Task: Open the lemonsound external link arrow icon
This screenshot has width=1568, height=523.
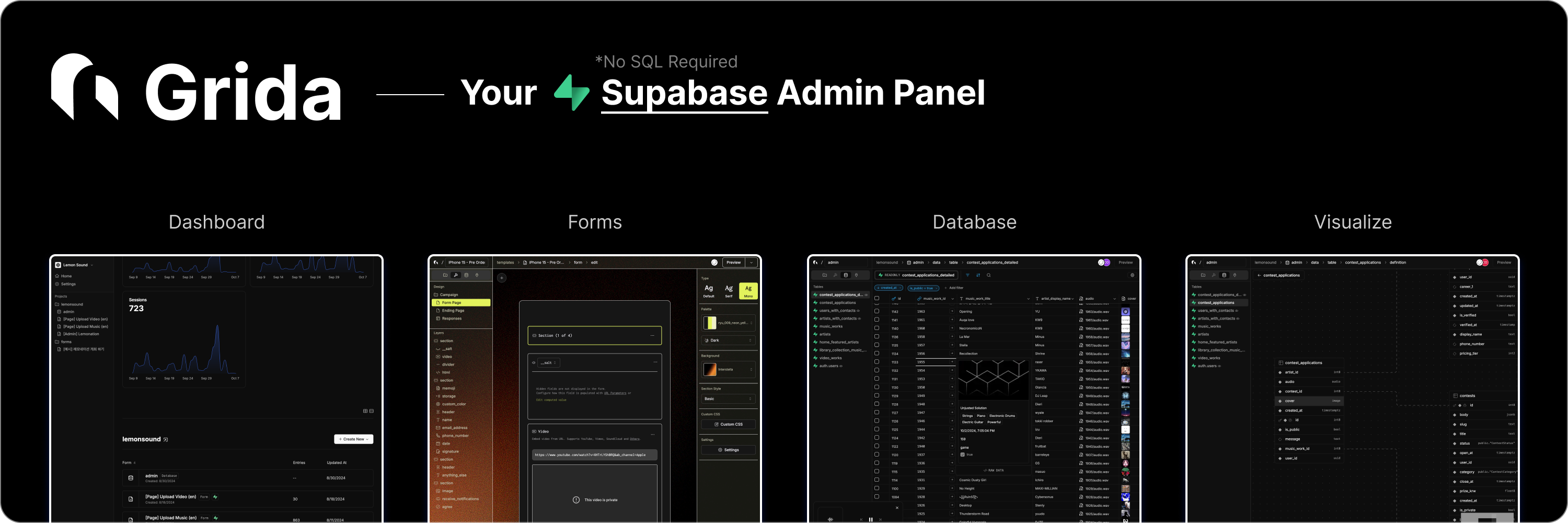Action: tap(166, 440)
